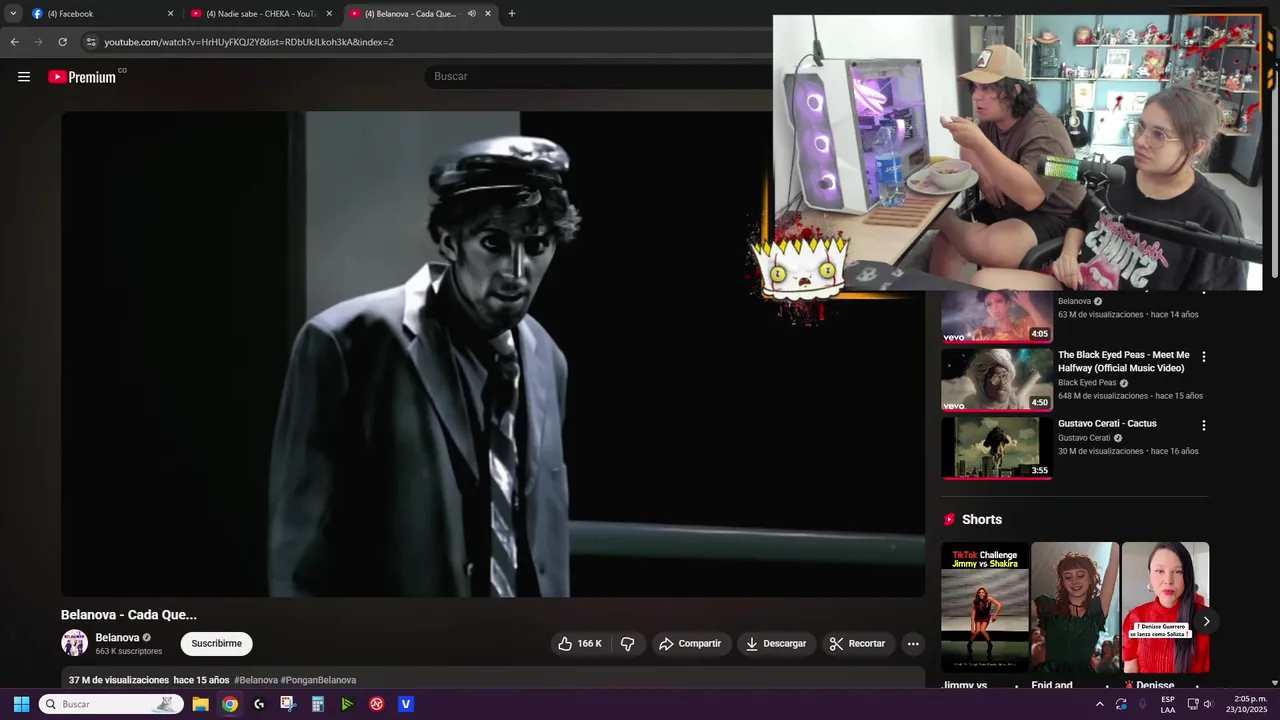Viewport: 1280px width, 720px height.
Task: Open the blue V taskbar app
Action: (x=406, y=704)
